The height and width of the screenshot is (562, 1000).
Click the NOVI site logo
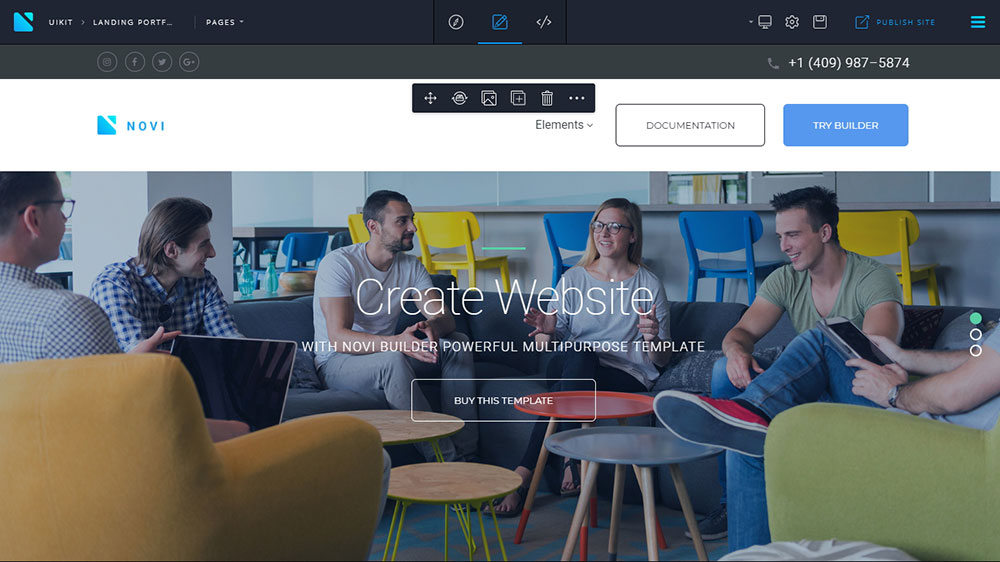pyautogui.click(x=131, y=125)
